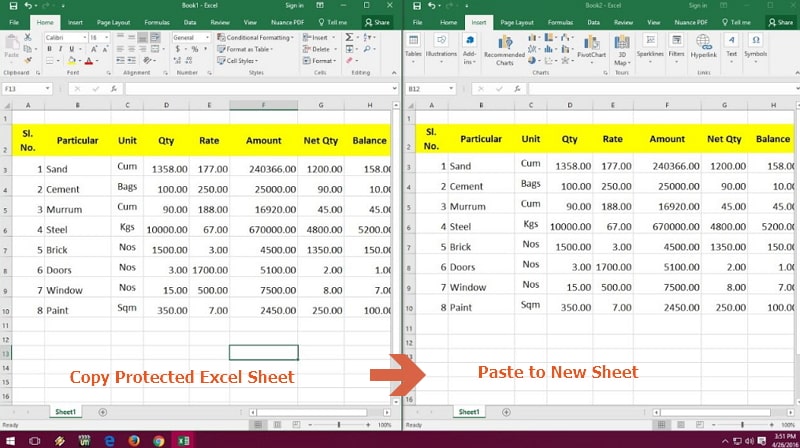This screenshot has width=800, height=448.
Task: Open the Calibri font name dropdown
Action: 64,38
